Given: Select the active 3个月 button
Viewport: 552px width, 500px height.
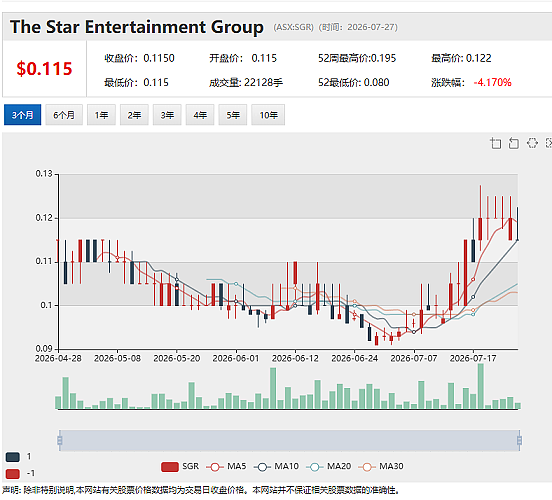Looking at the screenshot, I should click(23, 115).
